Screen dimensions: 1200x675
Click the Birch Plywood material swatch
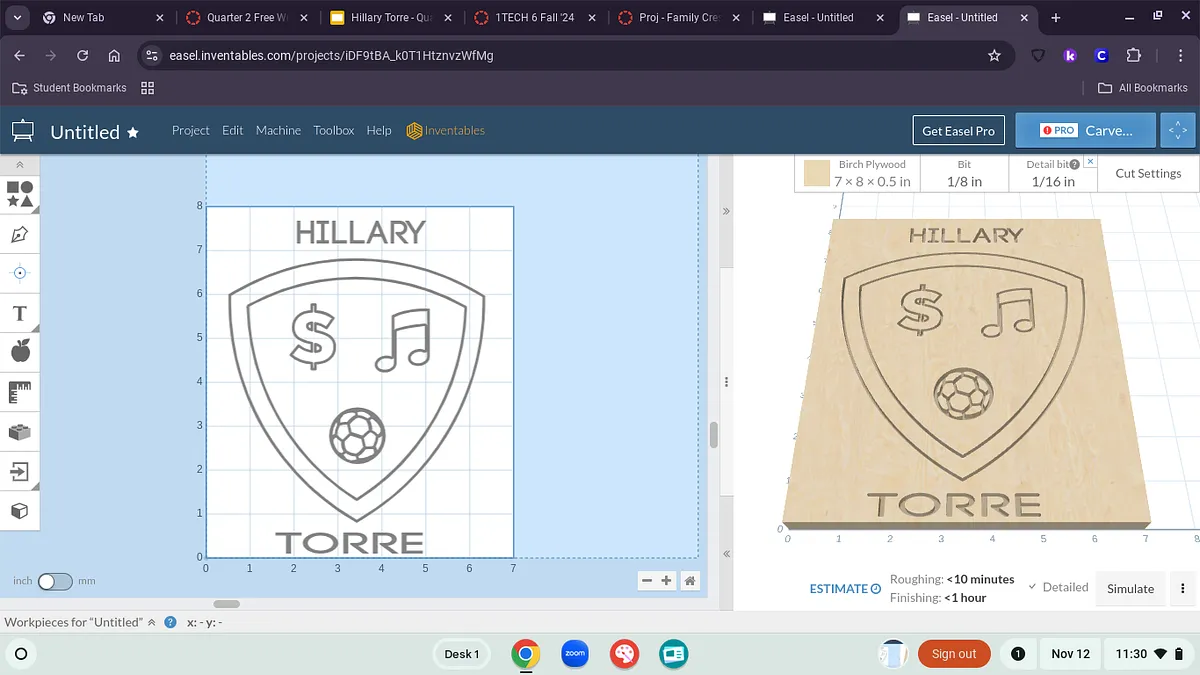pyautogui.click(x=818, y=173)
